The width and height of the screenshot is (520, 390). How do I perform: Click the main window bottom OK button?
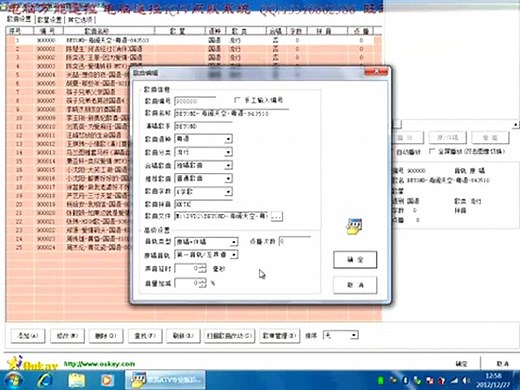pos(461,364)
